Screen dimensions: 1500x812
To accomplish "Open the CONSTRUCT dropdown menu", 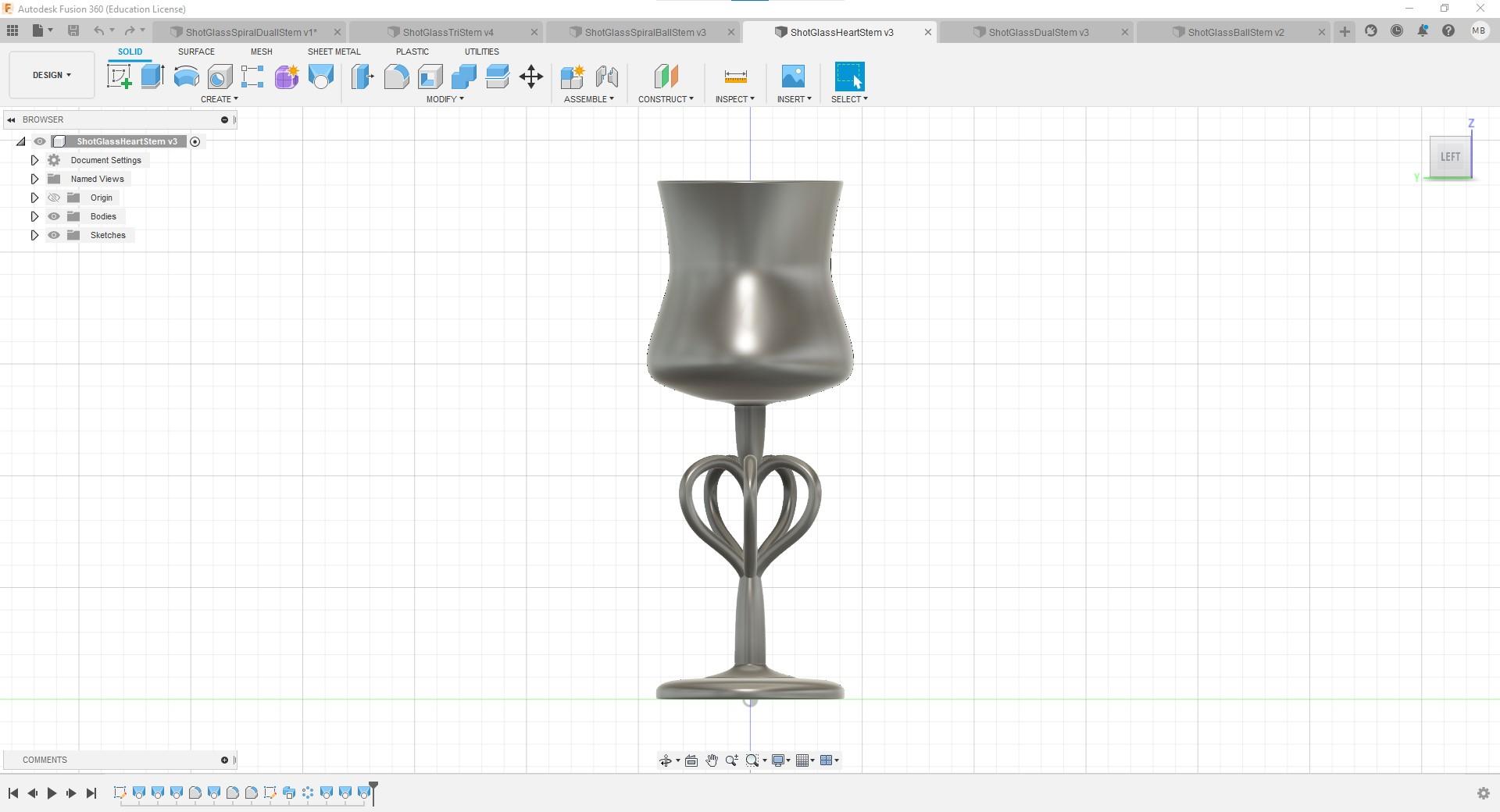I will (666, 99).
